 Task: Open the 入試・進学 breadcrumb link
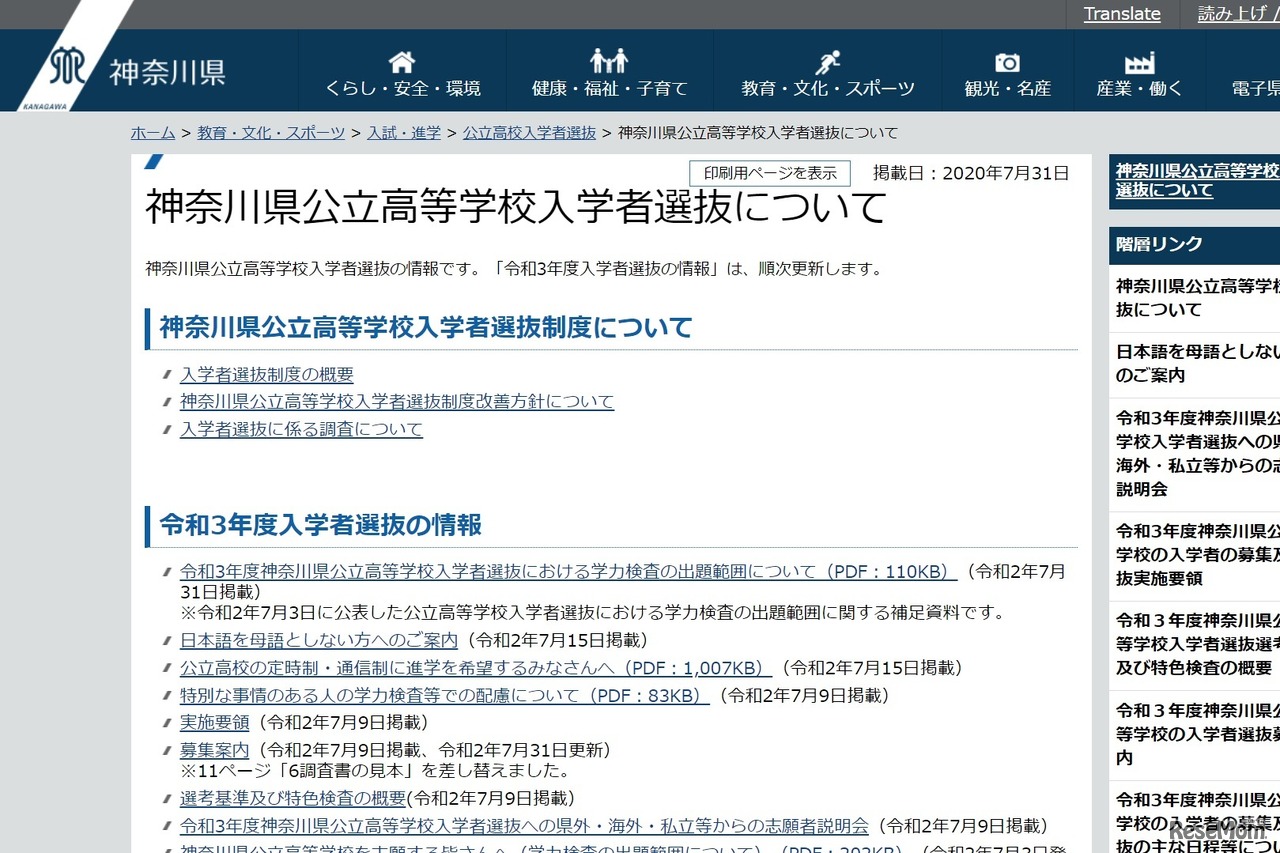tap(403, 132)
